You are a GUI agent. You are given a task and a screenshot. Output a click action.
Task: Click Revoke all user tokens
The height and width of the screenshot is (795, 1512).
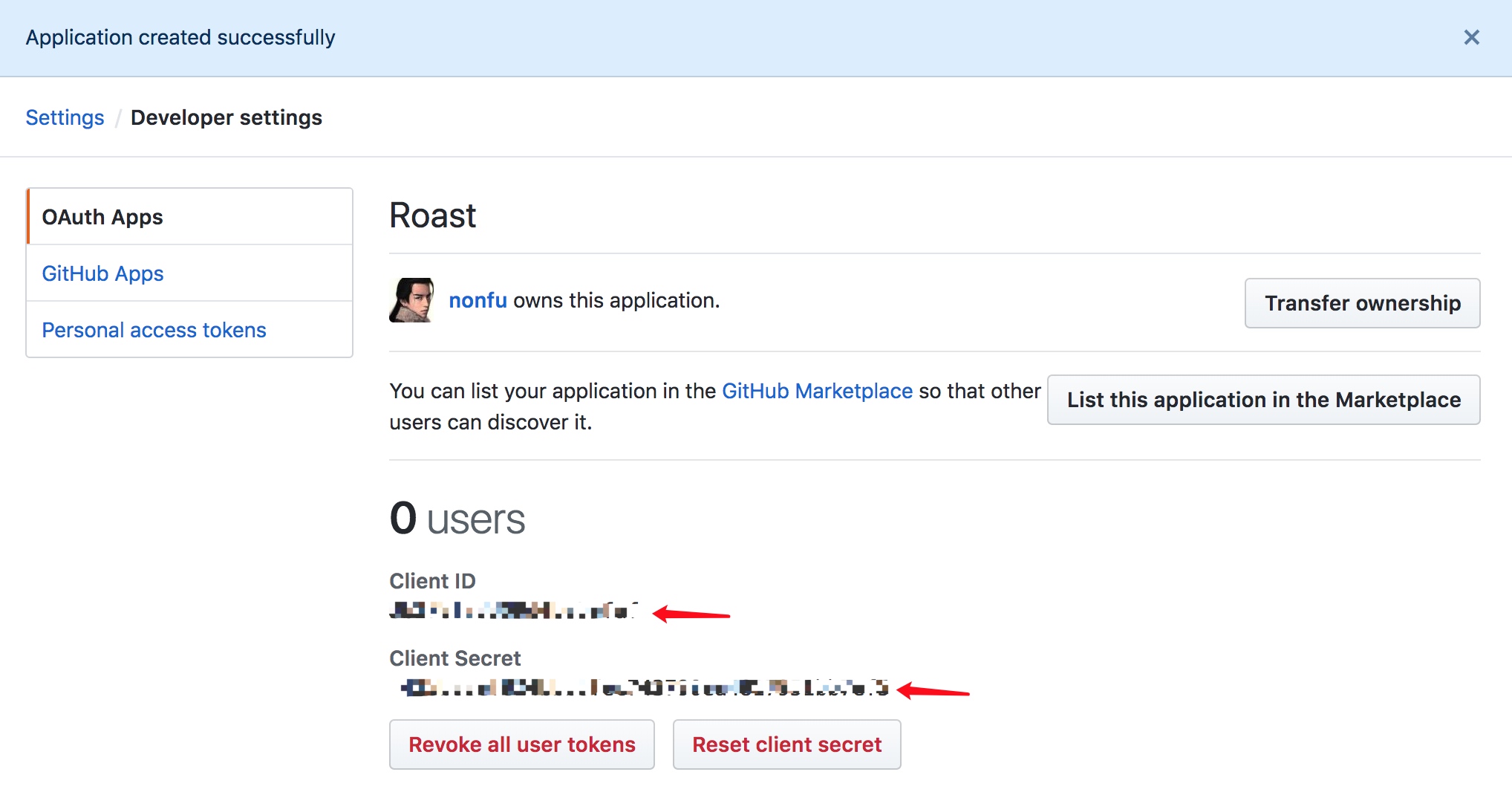(522, 744)
